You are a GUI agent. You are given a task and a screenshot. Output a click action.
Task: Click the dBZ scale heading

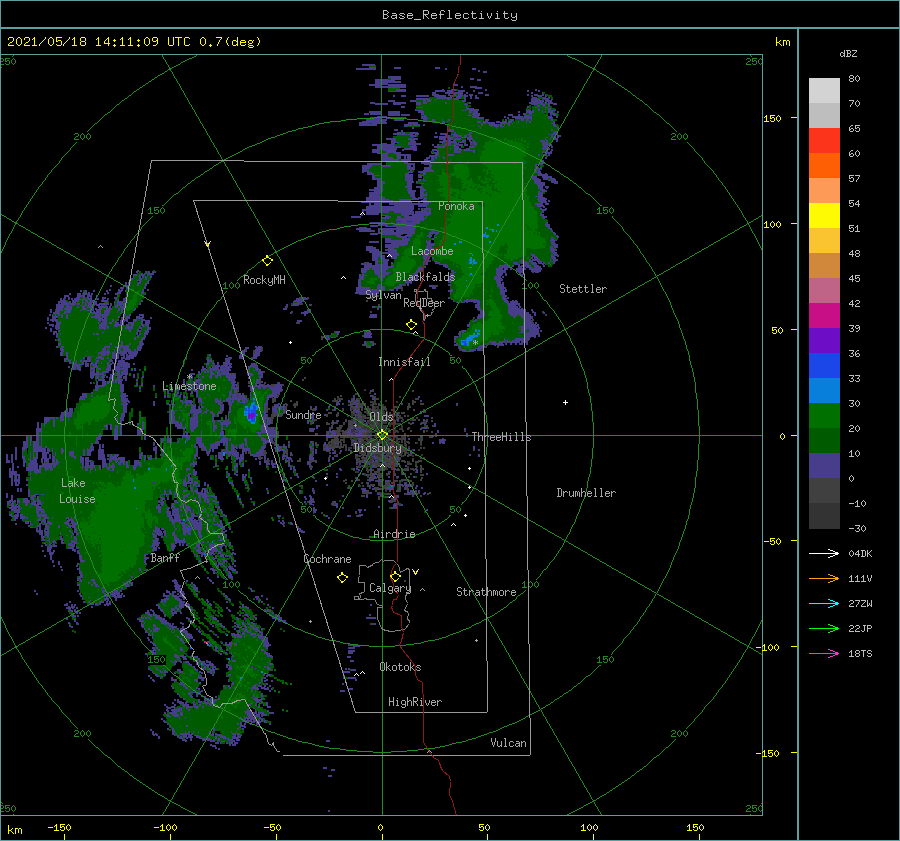(848, 53)
